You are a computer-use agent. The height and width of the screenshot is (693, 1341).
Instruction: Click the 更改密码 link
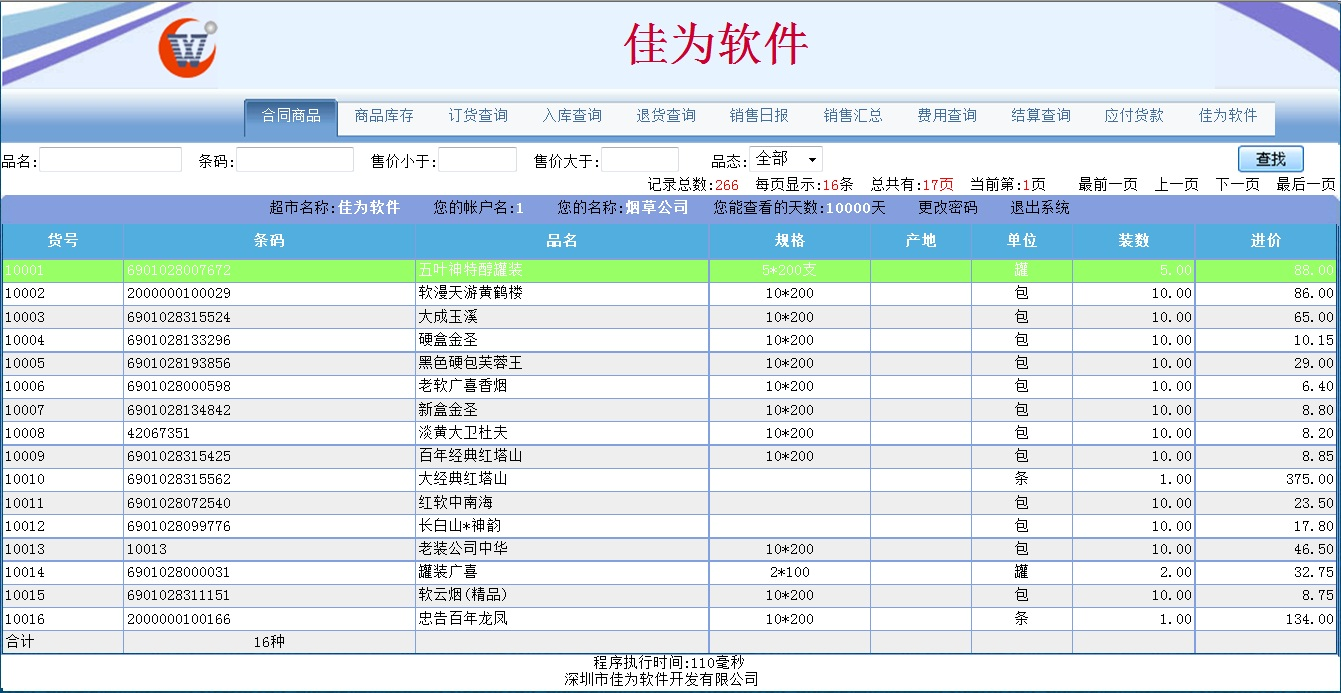pos(948,208)
